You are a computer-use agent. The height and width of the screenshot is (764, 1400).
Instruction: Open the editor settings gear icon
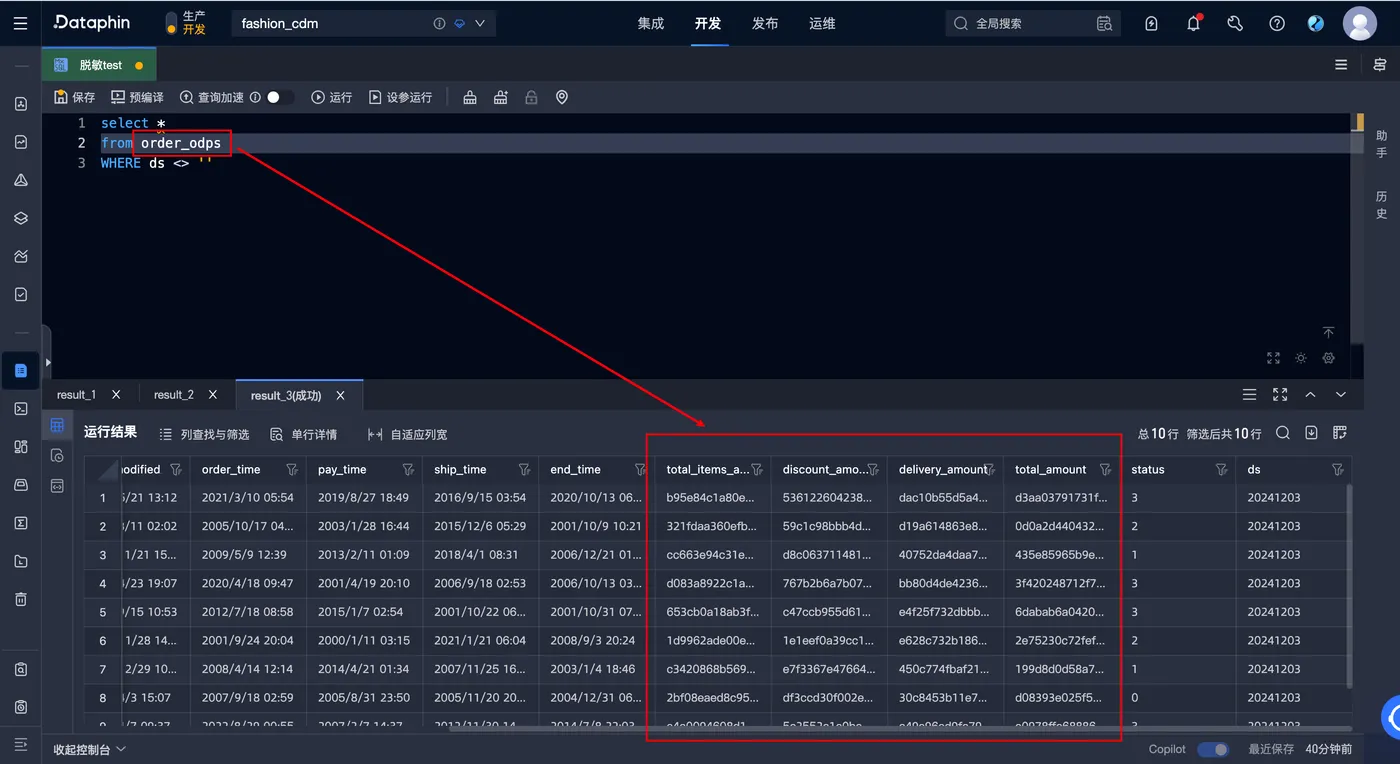pyautogui.click(x=1329, y=358)
